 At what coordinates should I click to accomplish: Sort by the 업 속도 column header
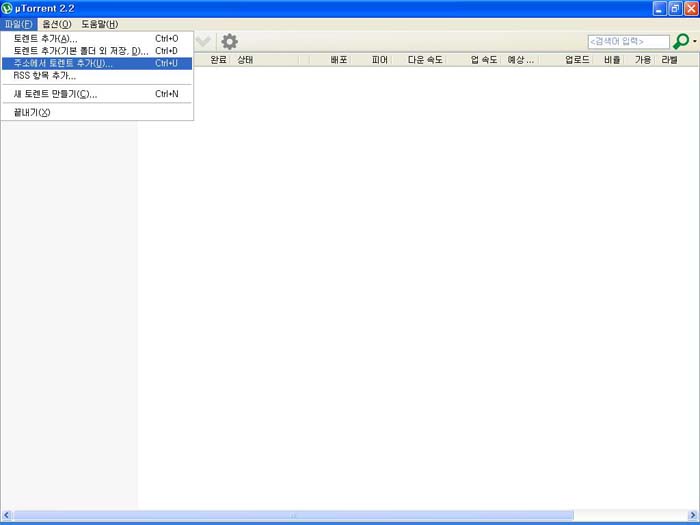pyautogui.click(x=484, y=60)
